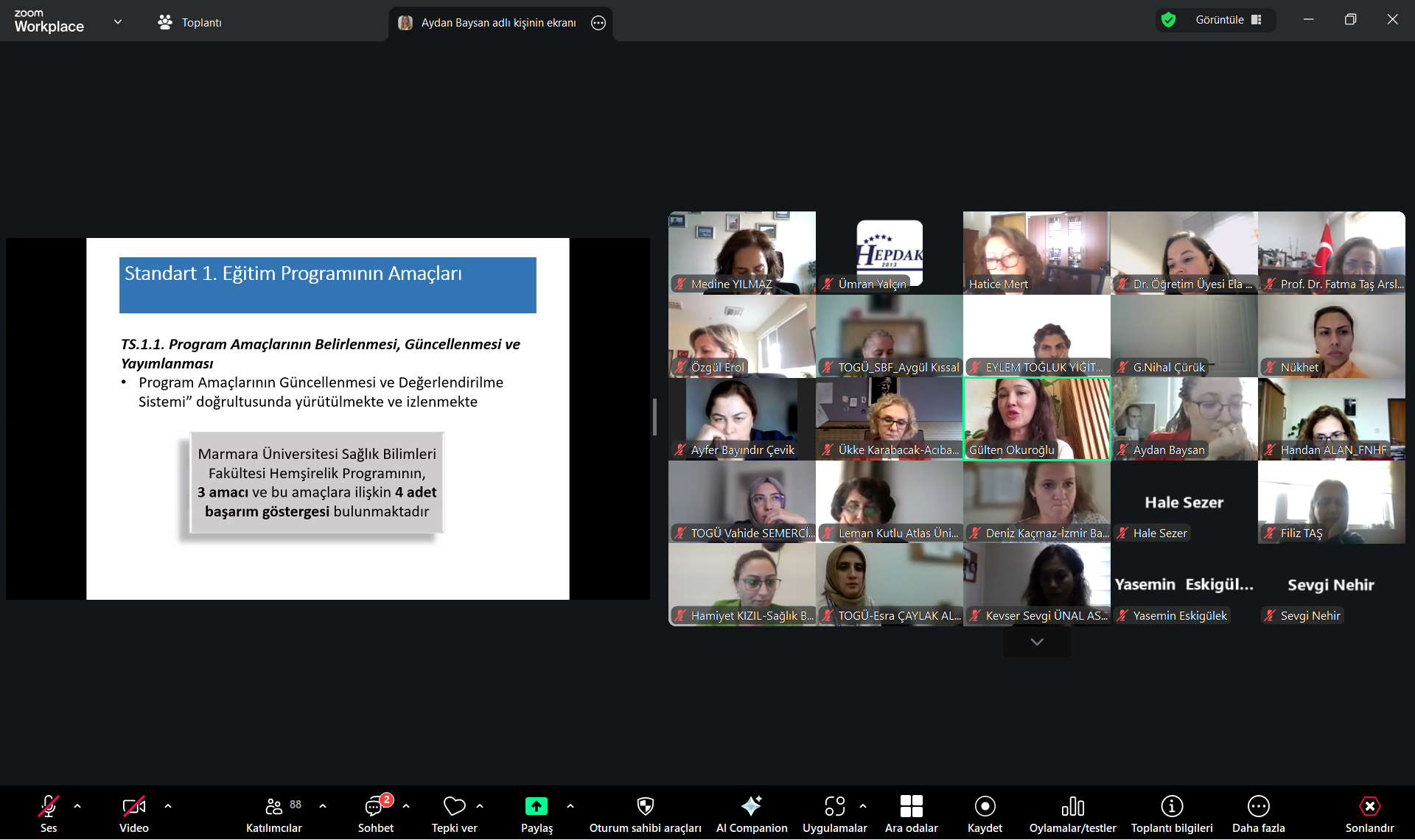
Task: Toggle the Katılımcılar participants panel
Action: pos(274,806)
